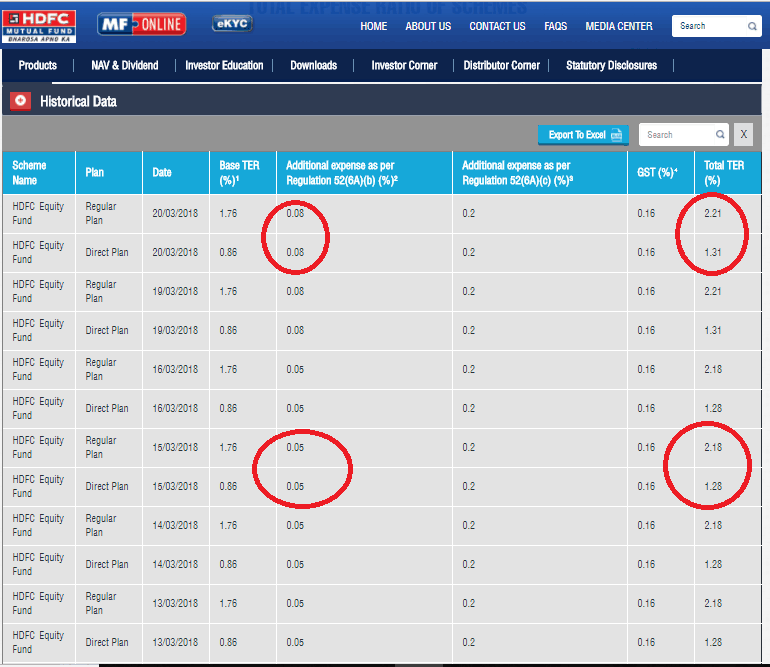Click GST 0.16 in 13/03/2018 Direct Plan row
This screenshot has height=667, width=770.
point(646,642)
